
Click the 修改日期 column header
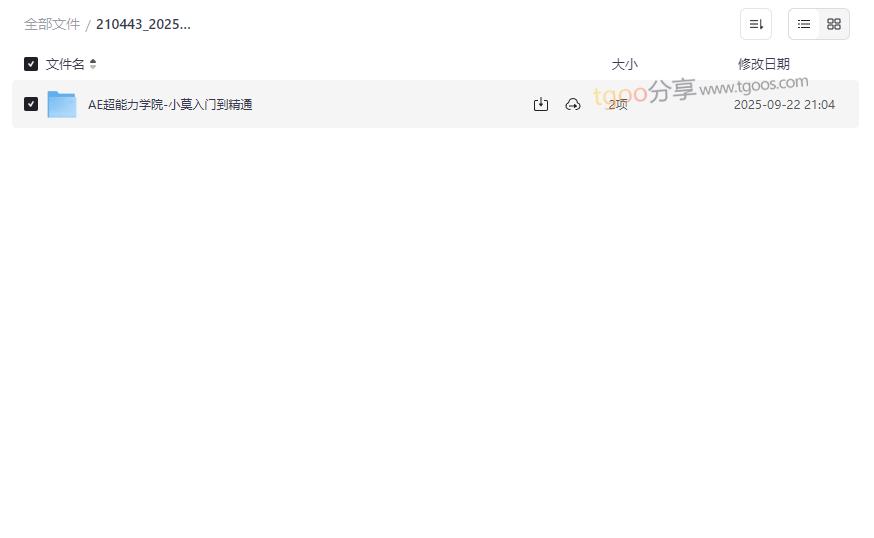point(764,64)
